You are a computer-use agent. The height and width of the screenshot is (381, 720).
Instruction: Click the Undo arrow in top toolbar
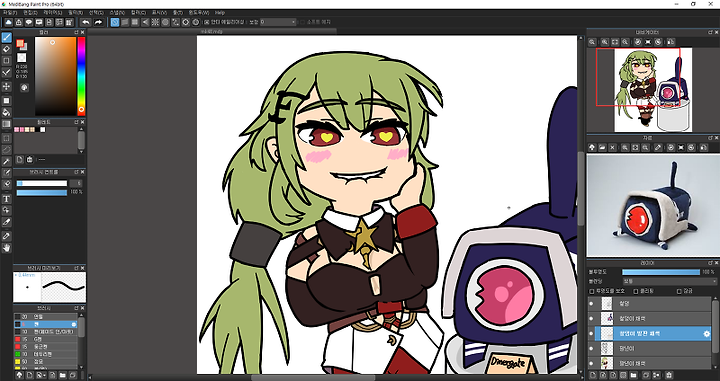pos(85,22)
